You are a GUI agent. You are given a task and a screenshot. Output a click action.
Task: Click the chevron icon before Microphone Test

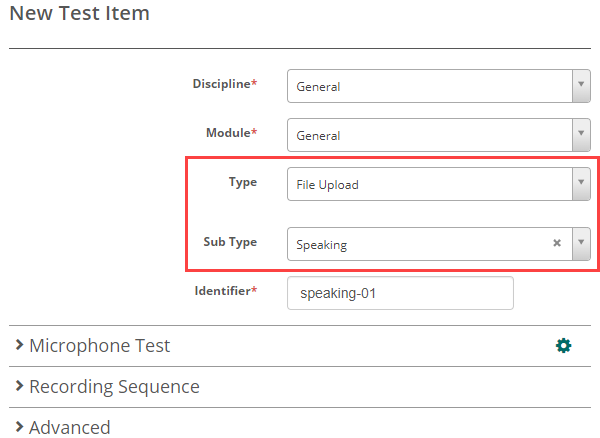point(19,346)
